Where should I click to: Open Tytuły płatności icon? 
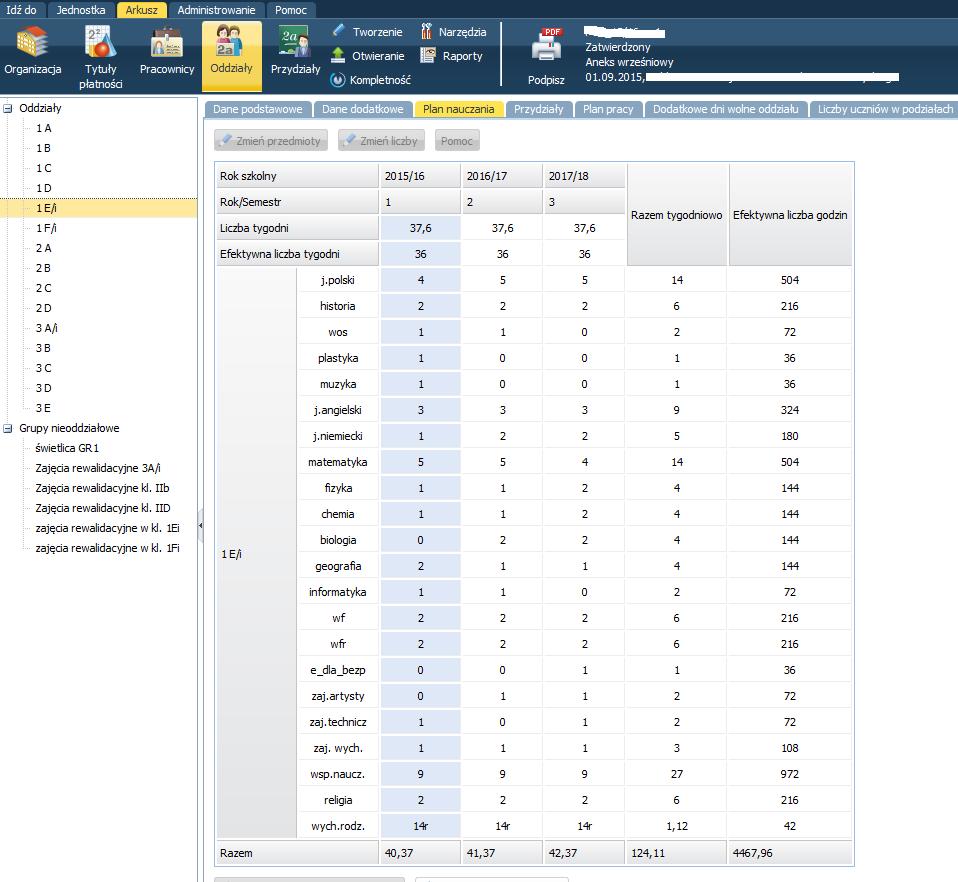(x=100, y=43)
